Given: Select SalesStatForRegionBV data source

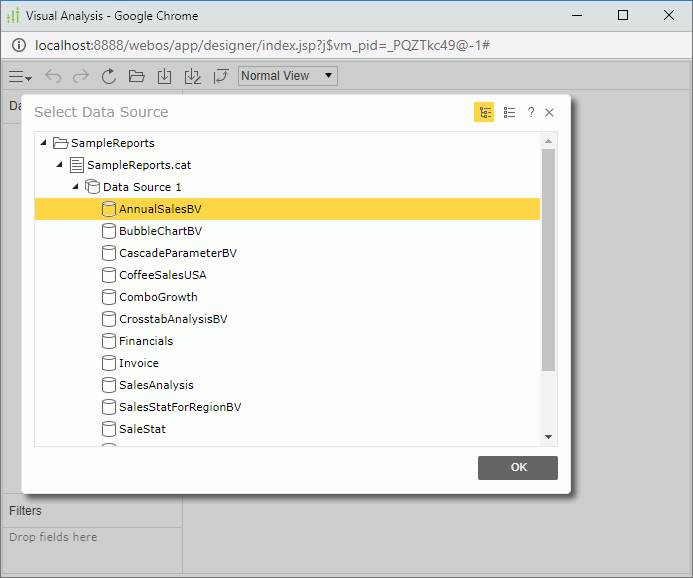Looking at the screenshot, I should point(180,407).
